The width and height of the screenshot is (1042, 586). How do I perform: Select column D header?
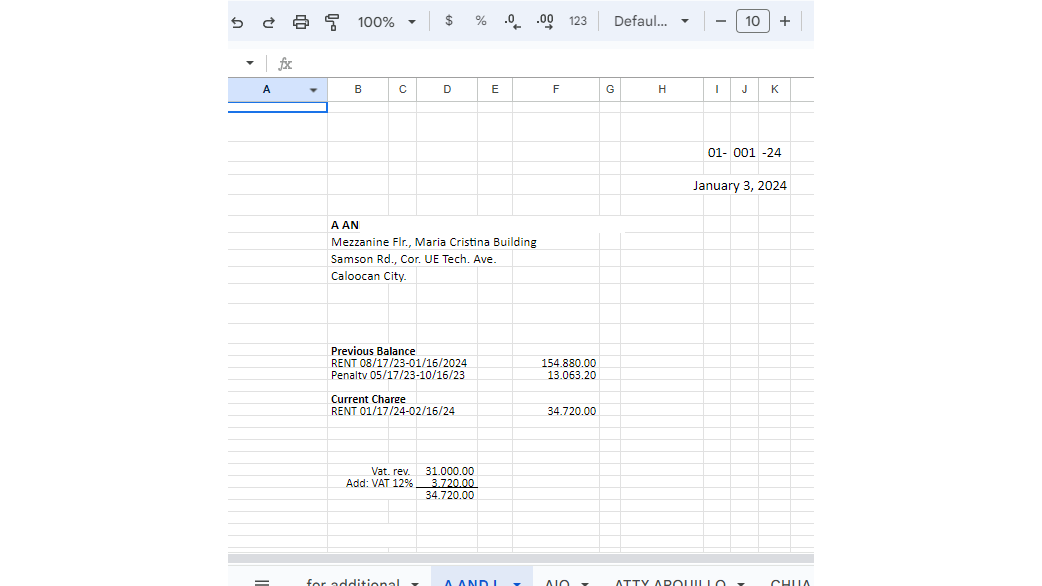[x=447, y=90]
